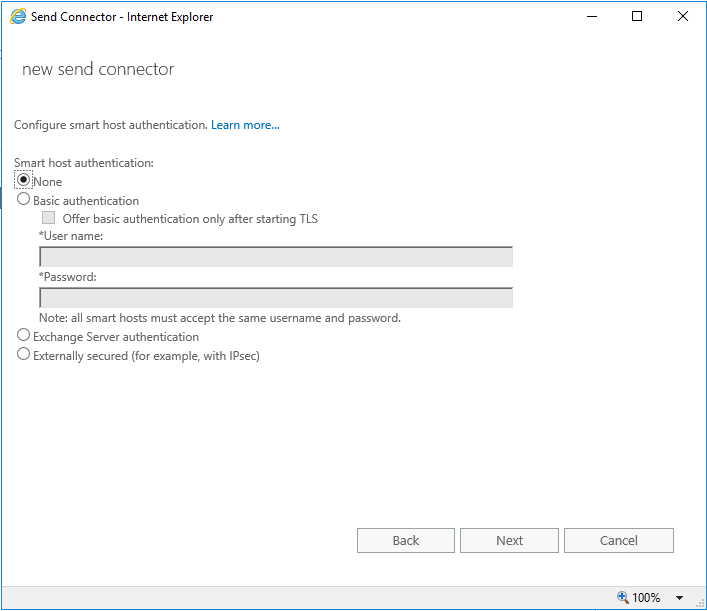Click the Back button

click(406, 540)
